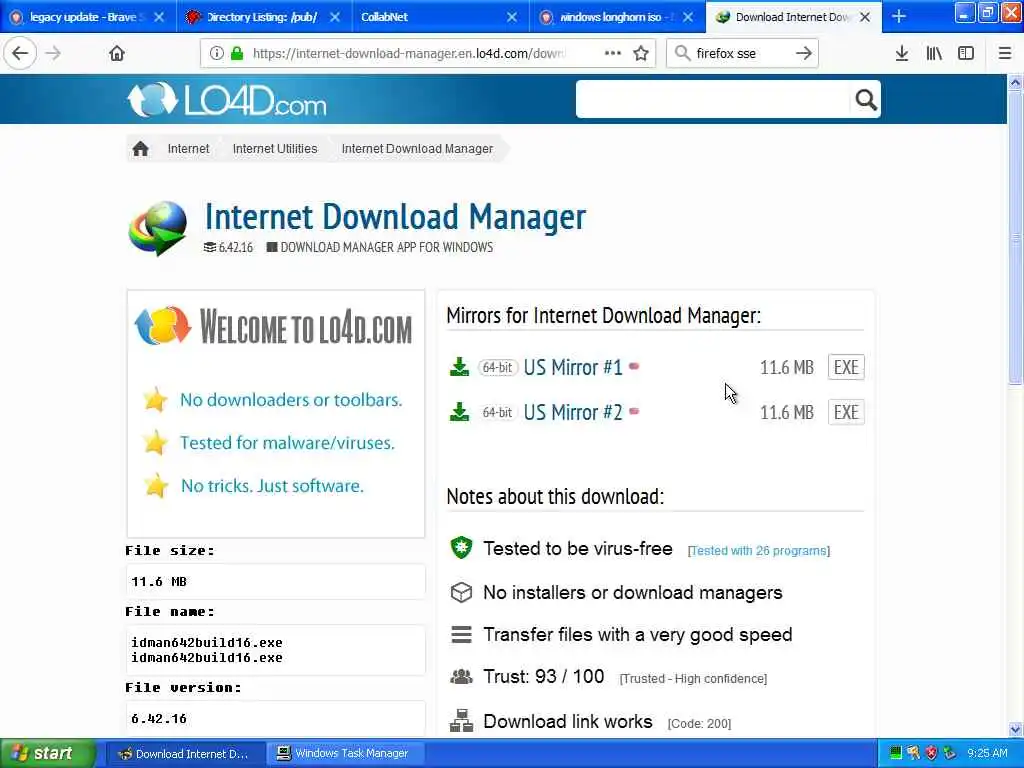
Task: Close the Directory Listing tab
Action: (x=335, y=17)
